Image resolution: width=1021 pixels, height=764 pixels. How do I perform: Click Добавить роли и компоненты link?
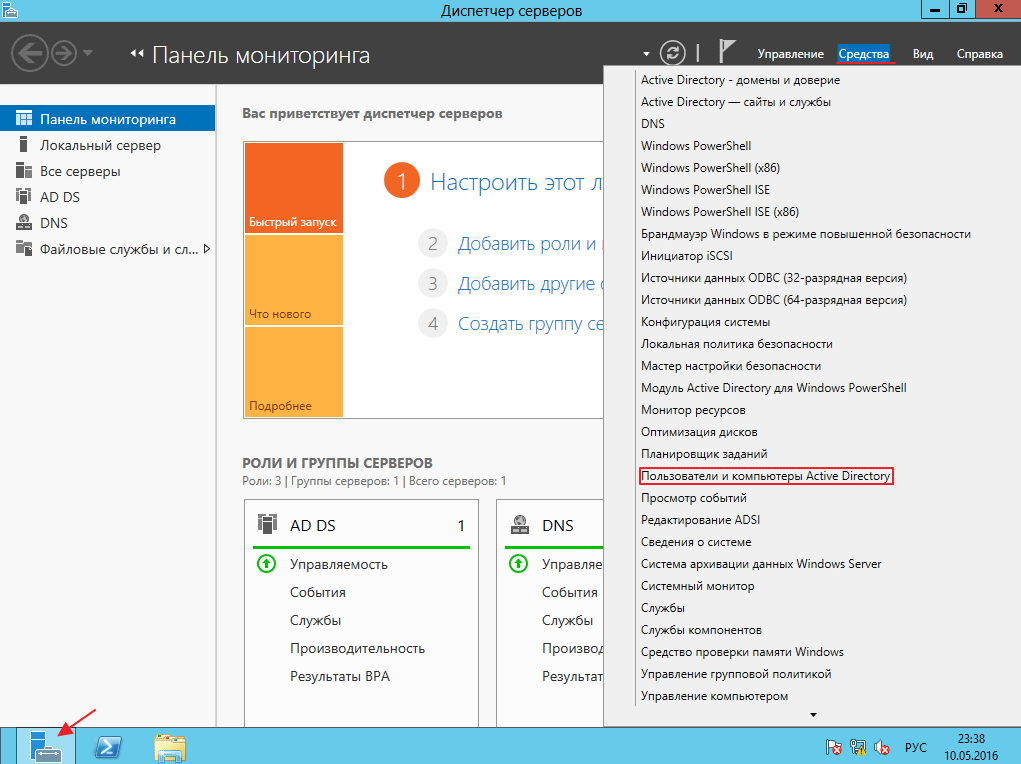(526, 243)
